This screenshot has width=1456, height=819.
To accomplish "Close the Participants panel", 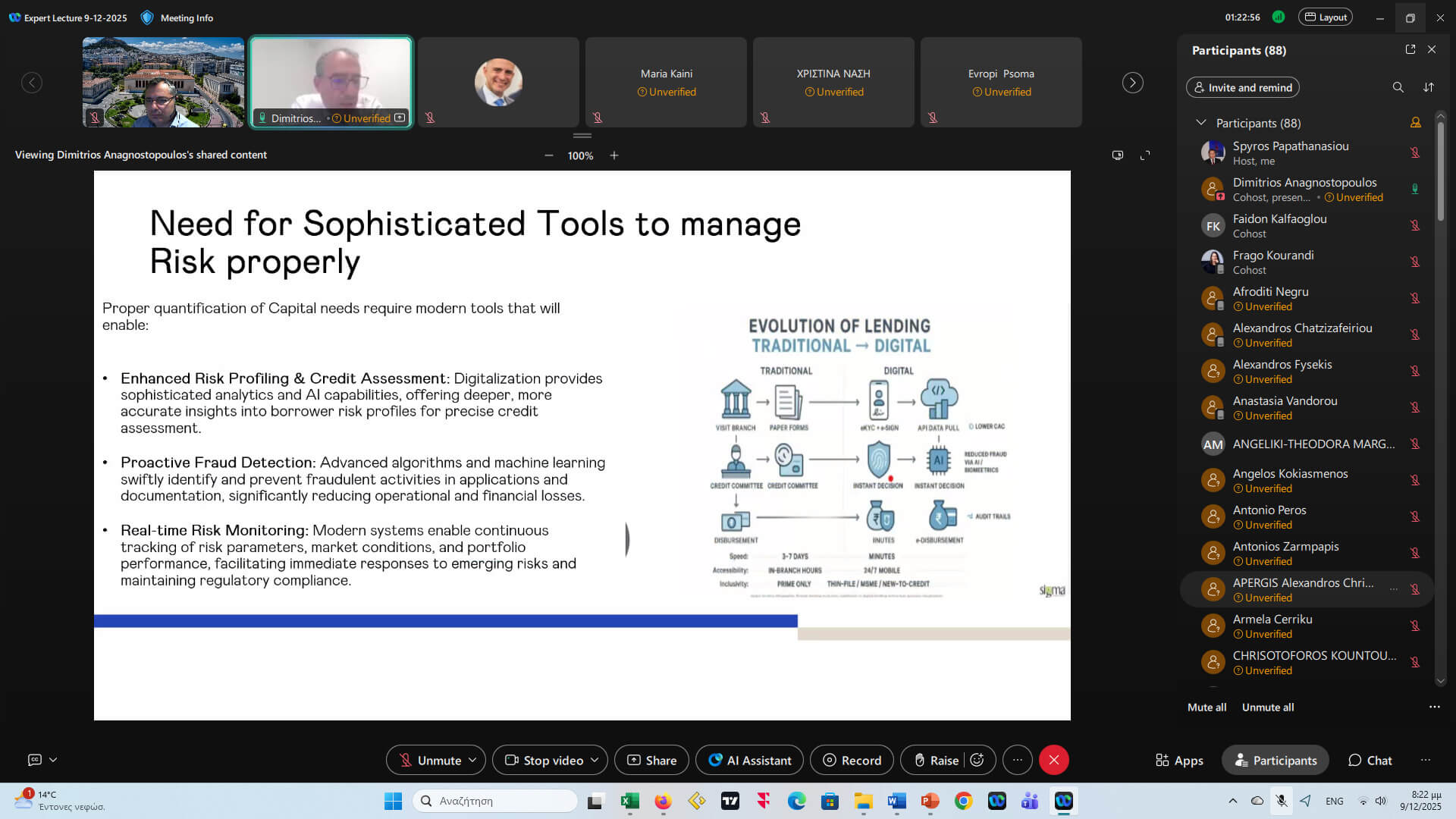I will 1432,49.
